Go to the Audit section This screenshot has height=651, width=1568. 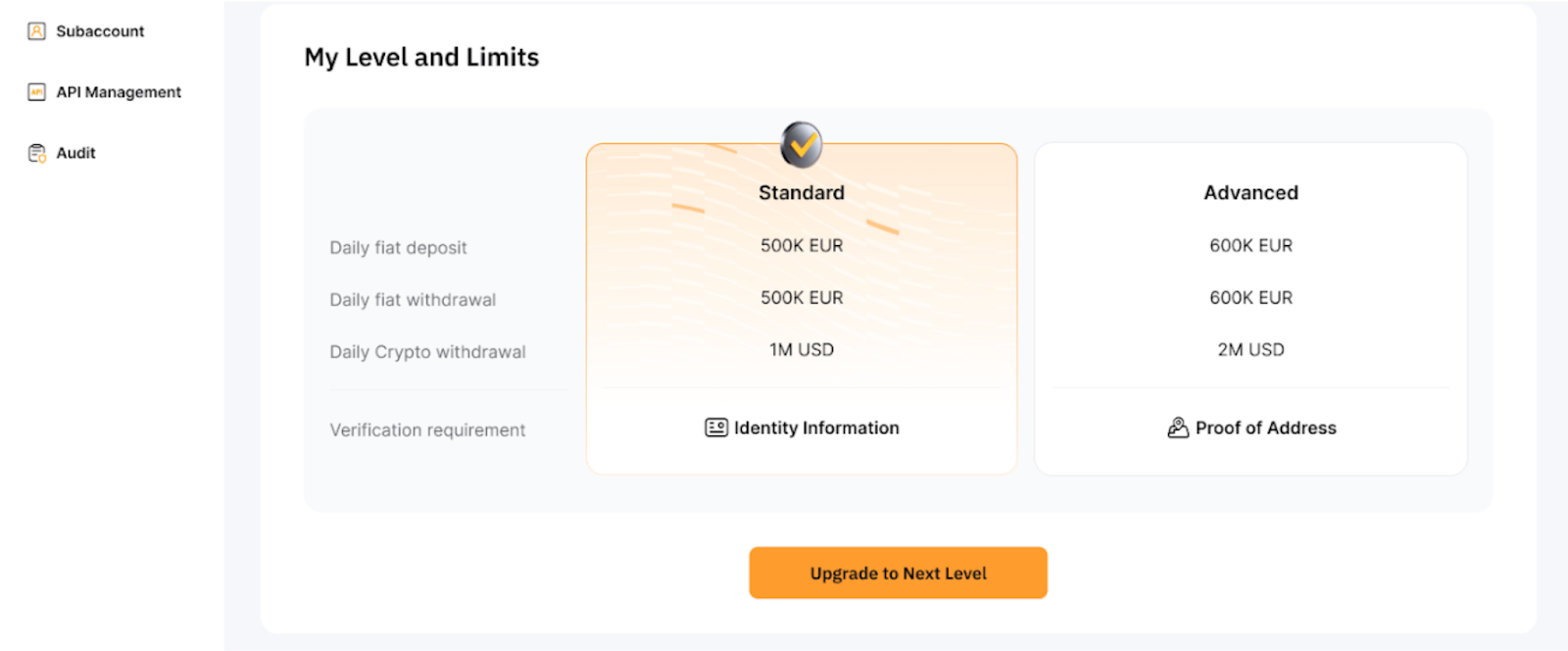pos(75,153)
